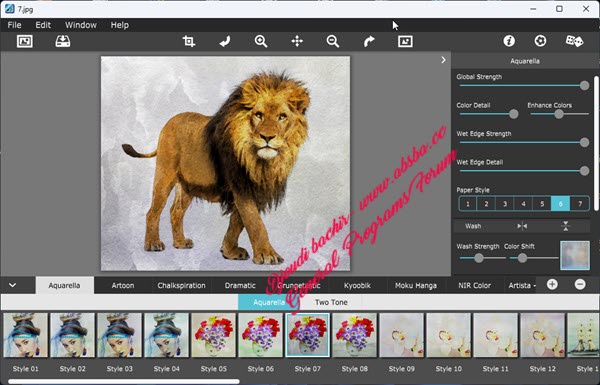Choose paper style 4
600x385 pixels.
[523, 204]
